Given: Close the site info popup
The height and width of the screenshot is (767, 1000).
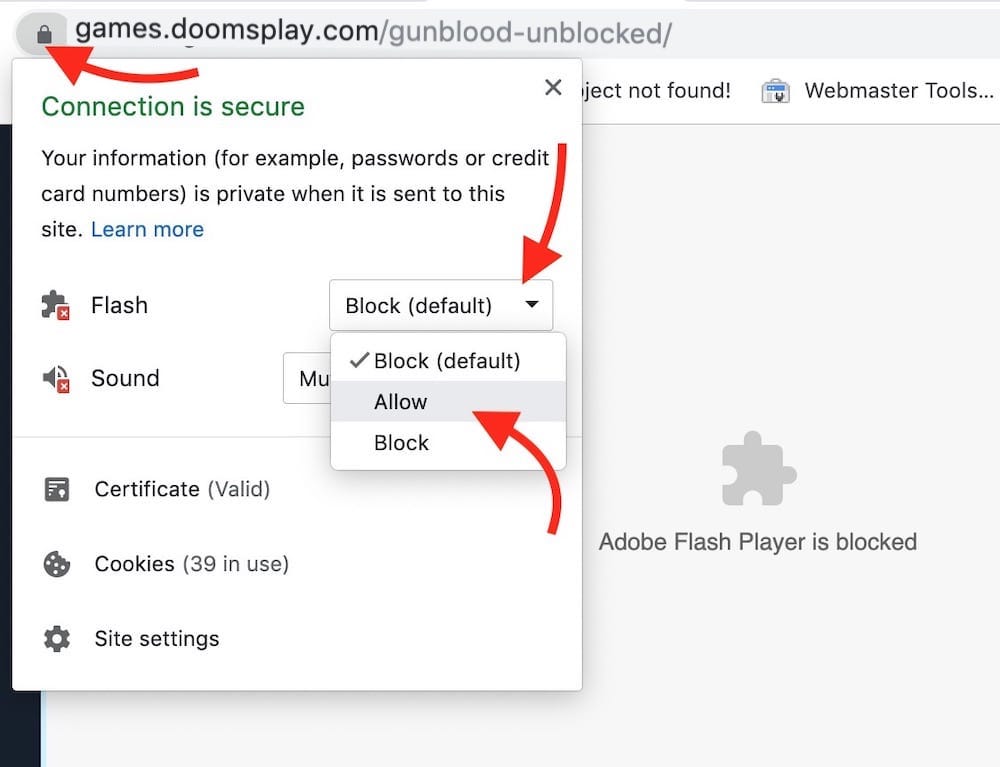Looking at the screenshot, I should point(553,87).
